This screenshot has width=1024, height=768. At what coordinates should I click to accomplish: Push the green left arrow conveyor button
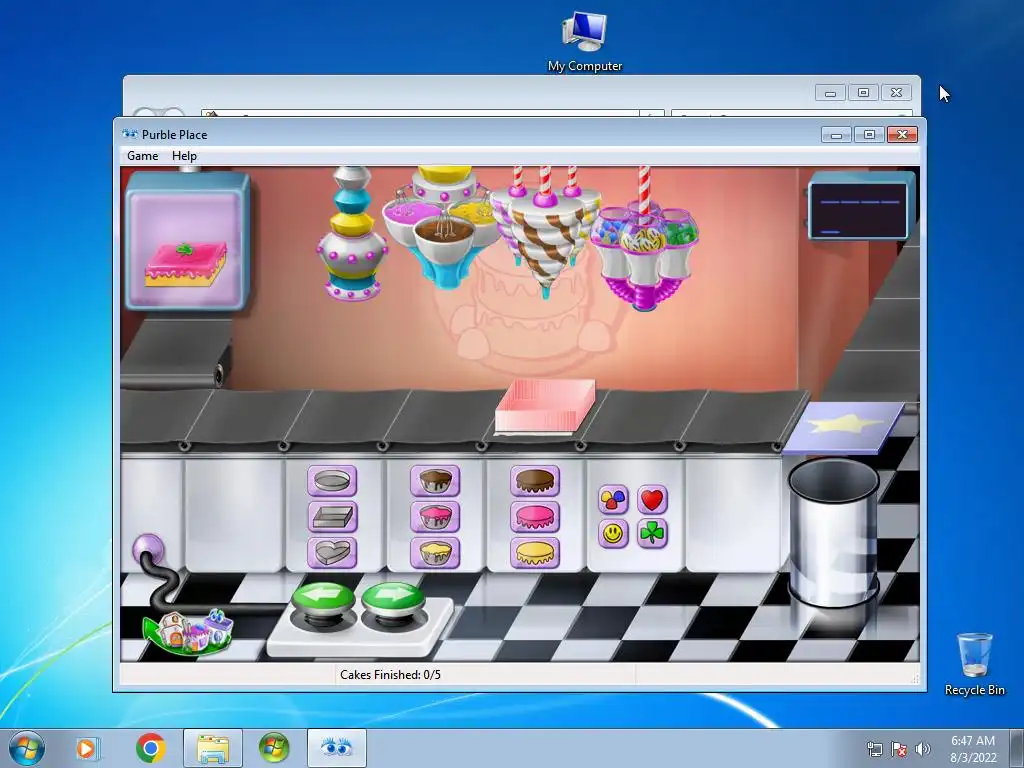click(323, 602)
